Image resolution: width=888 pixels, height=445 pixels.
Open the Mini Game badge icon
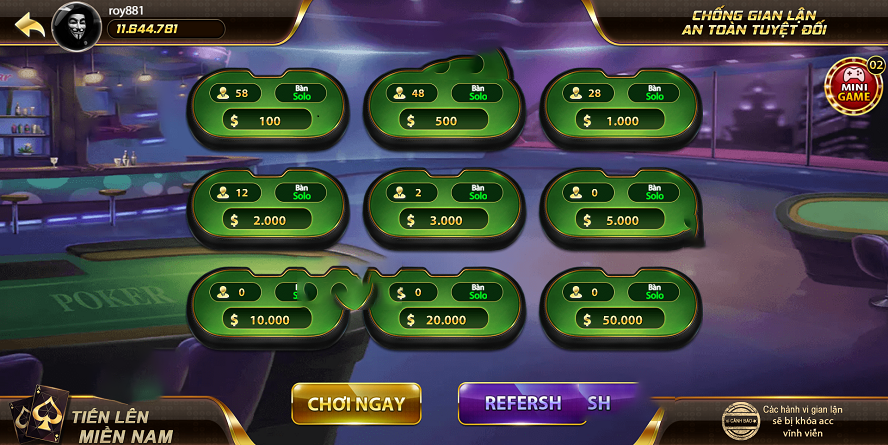(855, 86)
